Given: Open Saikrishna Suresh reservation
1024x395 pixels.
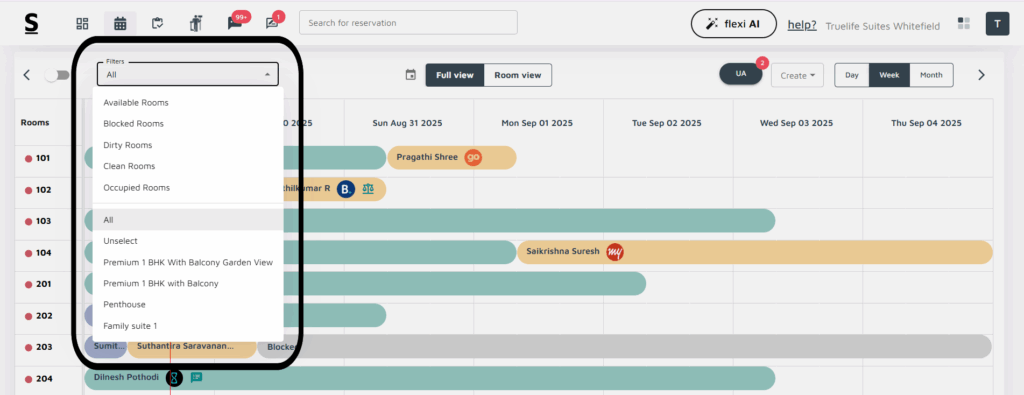Looking at the screenshot, I should (755, 252).
